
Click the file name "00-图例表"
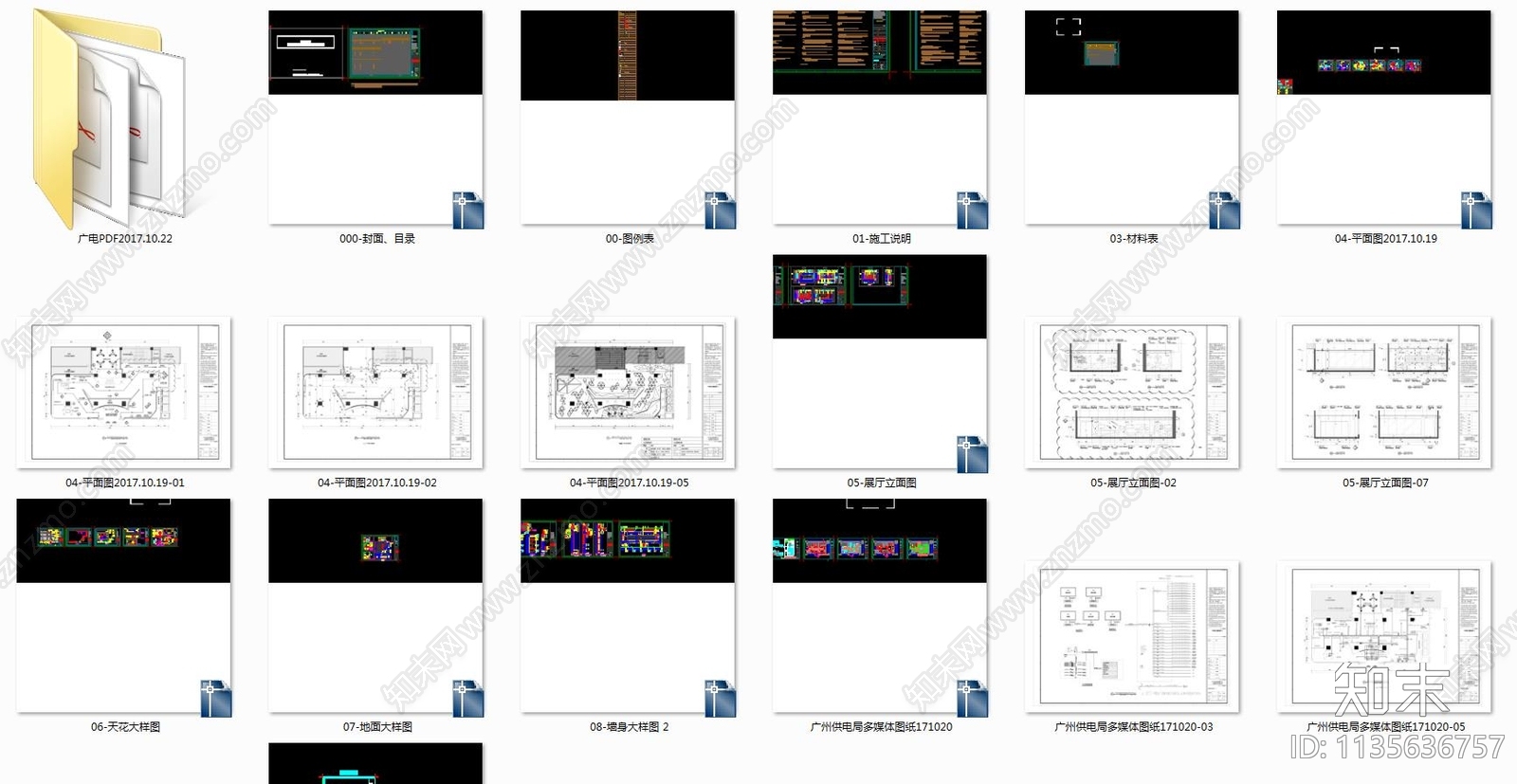coord(630,239)
